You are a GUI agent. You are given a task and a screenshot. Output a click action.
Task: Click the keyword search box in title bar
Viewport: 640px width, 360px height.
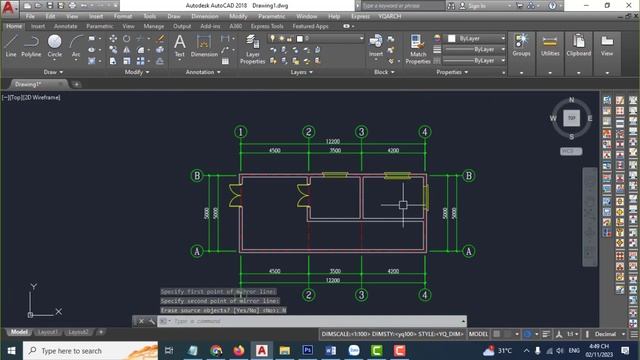pyautogui.click(x=403, y=6)
